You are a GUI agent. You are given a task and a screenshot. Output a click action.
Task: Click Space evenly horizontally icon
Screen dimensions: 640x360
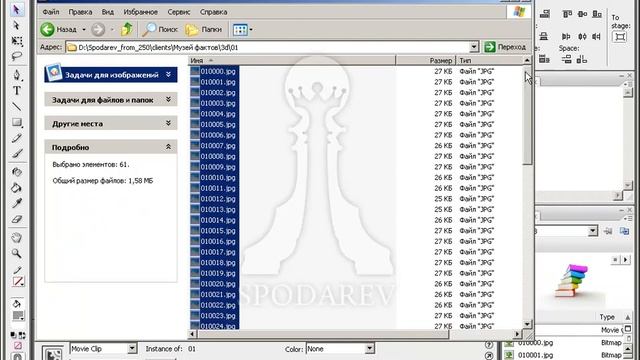click(582, 60)
